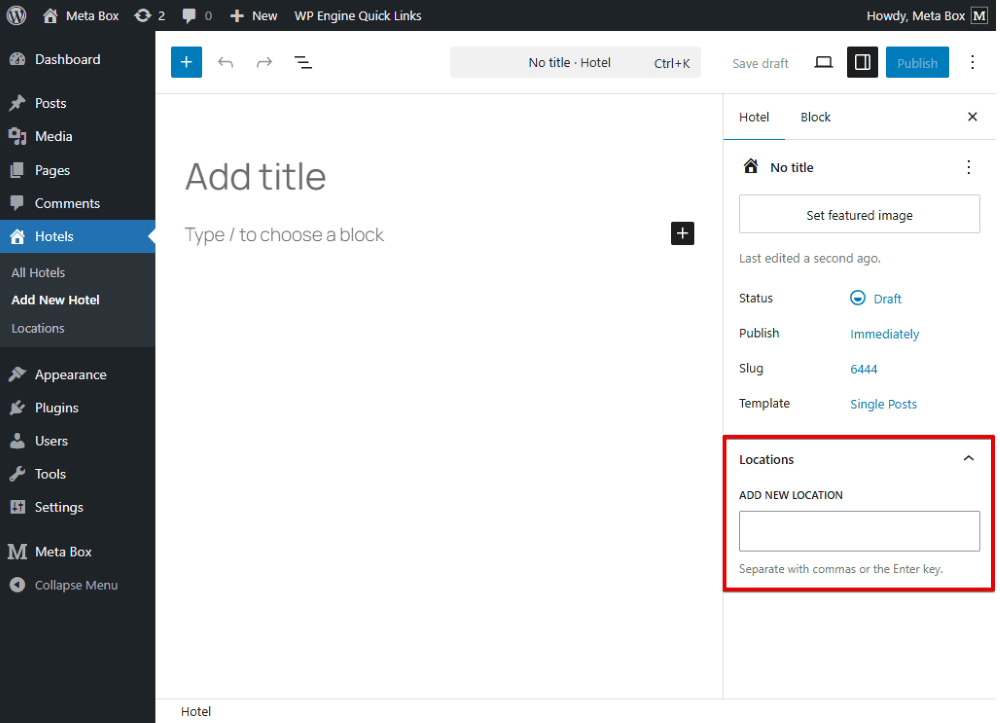Click the laptop preview view icon
This screenshot has height=723, width=1000.
823,62
